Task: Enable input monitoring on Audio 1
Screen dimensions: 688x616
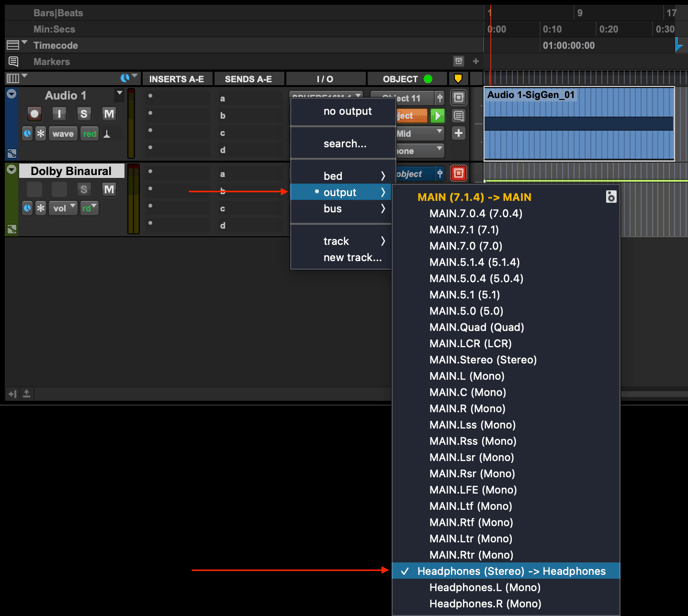Action: pyautogui.click(x=59, y=114)
